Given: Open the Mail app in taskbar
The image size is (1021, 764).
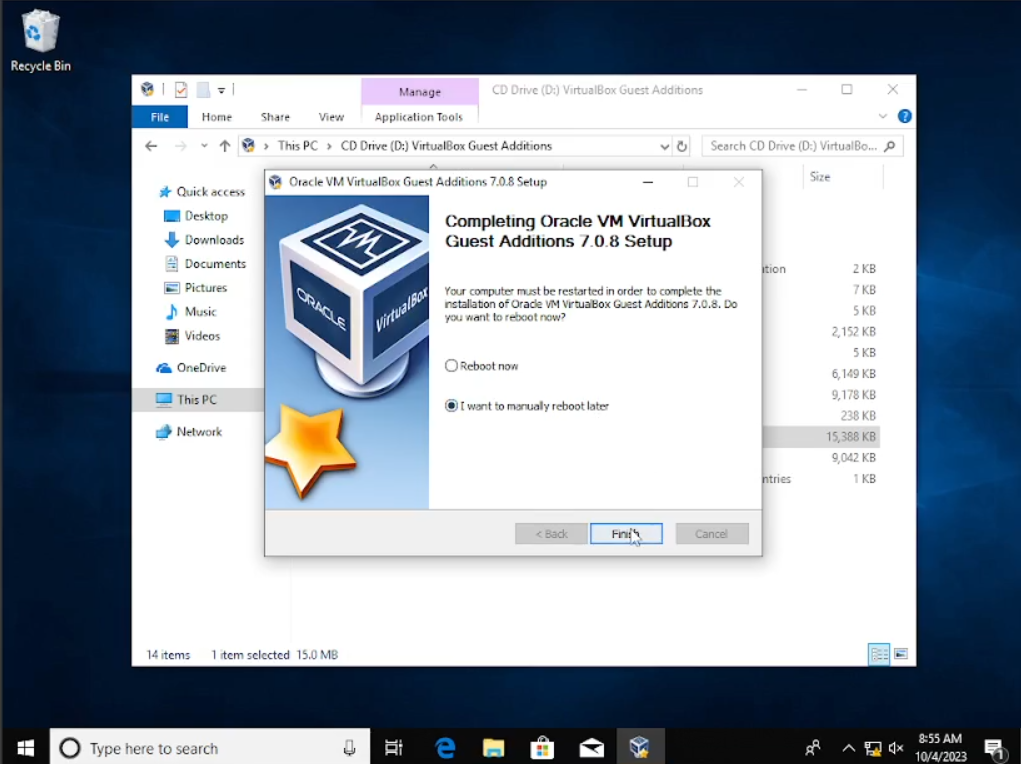Looking at the screenshot, I should 591,747.
